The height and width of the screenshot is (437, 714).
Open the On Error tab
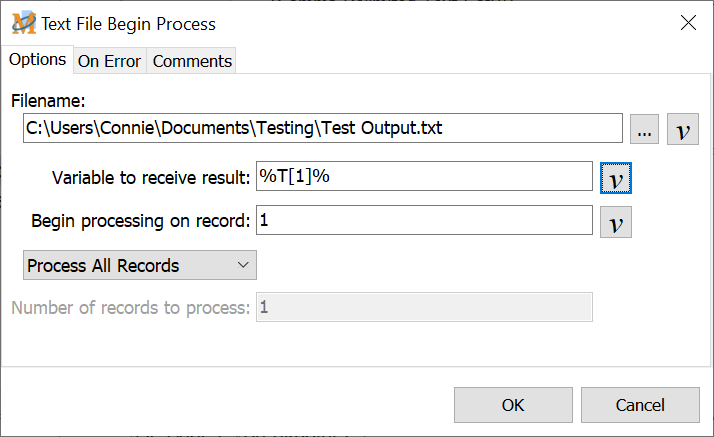110,61
